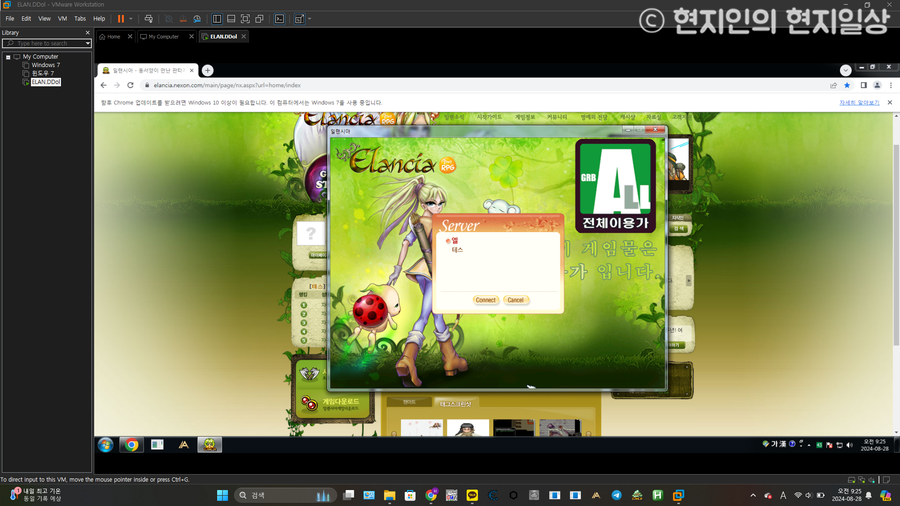Open File Explorer on the host taskbar

tap(390, 495)
